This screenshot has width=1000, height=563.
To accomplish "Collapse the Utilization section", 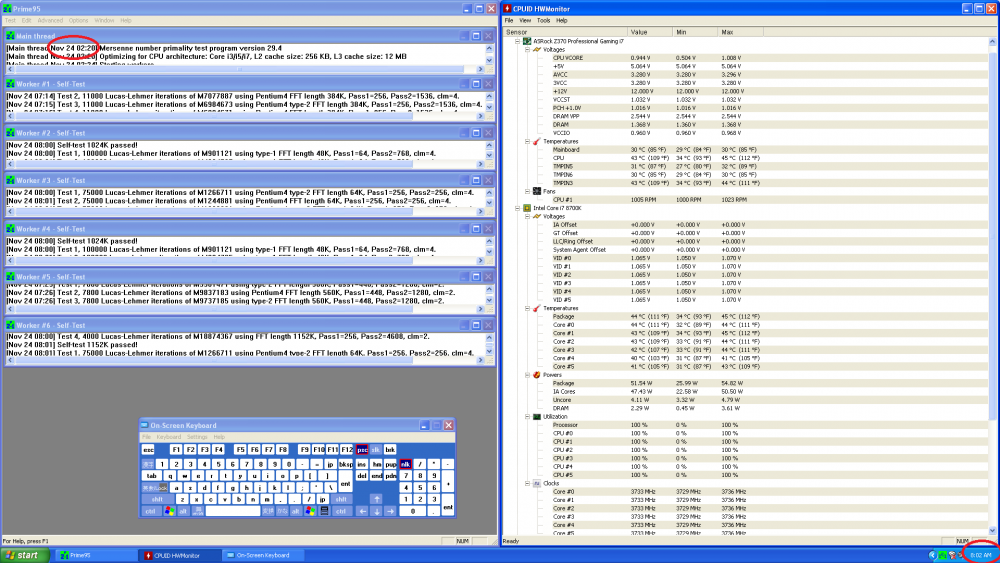I will pyautogui.click(x=527, y=416).
